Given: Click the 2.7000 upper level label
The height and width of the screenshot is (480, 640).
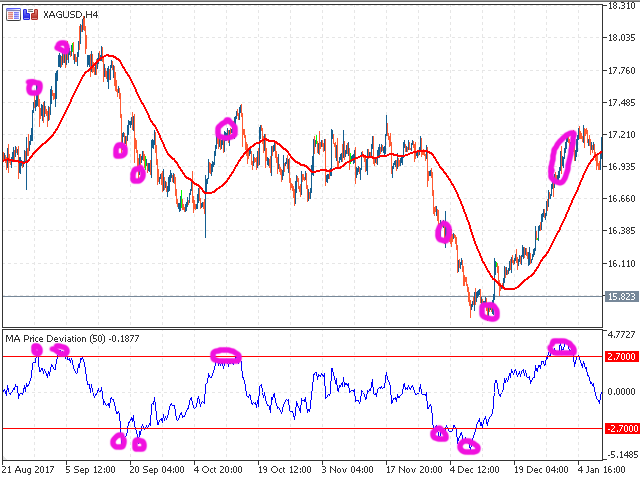Looking at the screenshot, I should pos(621,356).
